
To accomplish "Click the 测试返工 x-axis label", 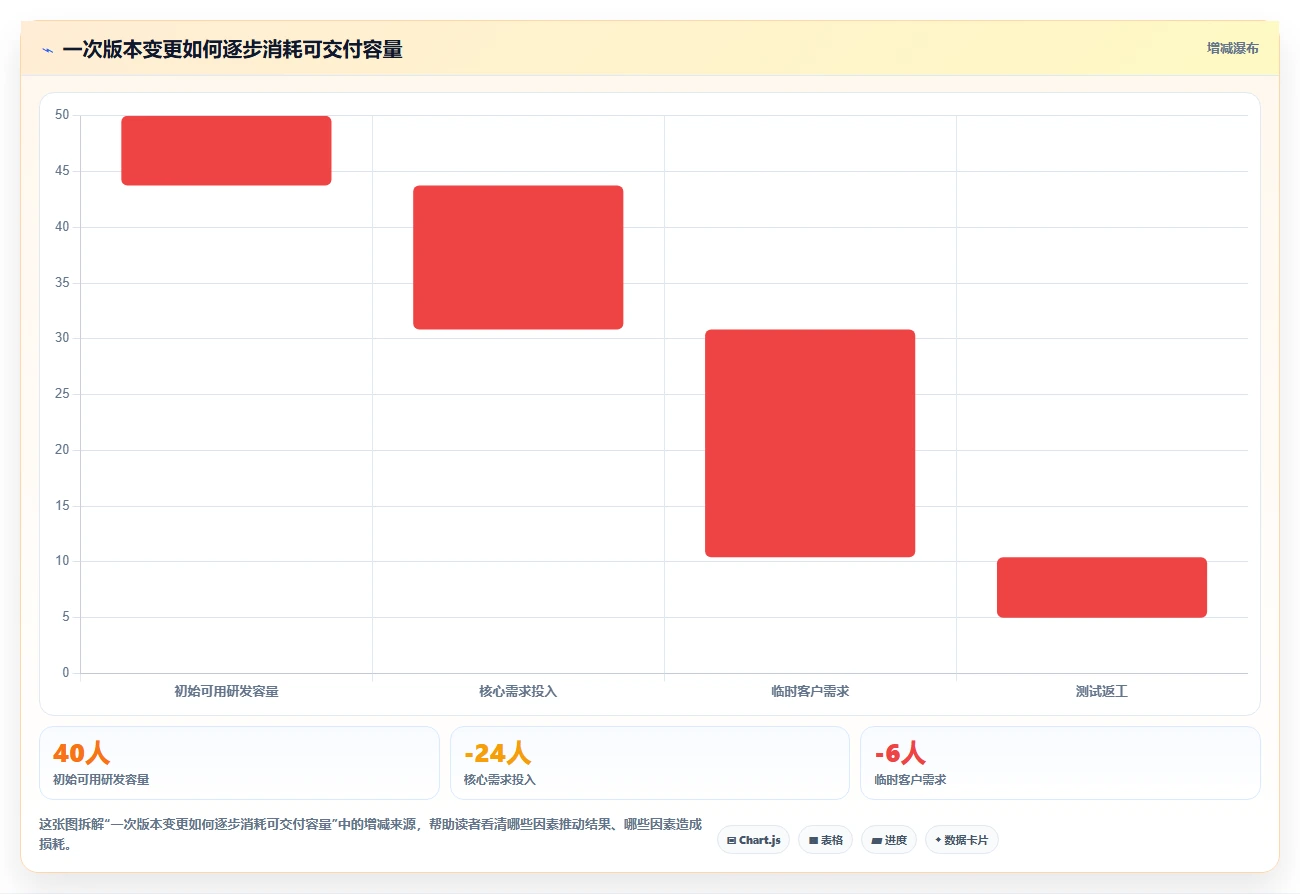I will [1102, 691].
